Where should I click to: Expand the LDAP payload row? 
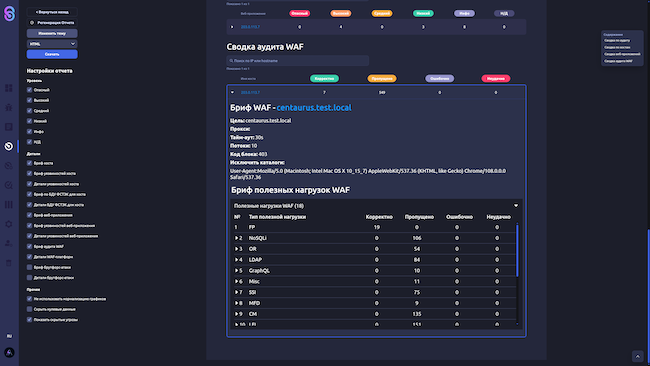[236, 260]
